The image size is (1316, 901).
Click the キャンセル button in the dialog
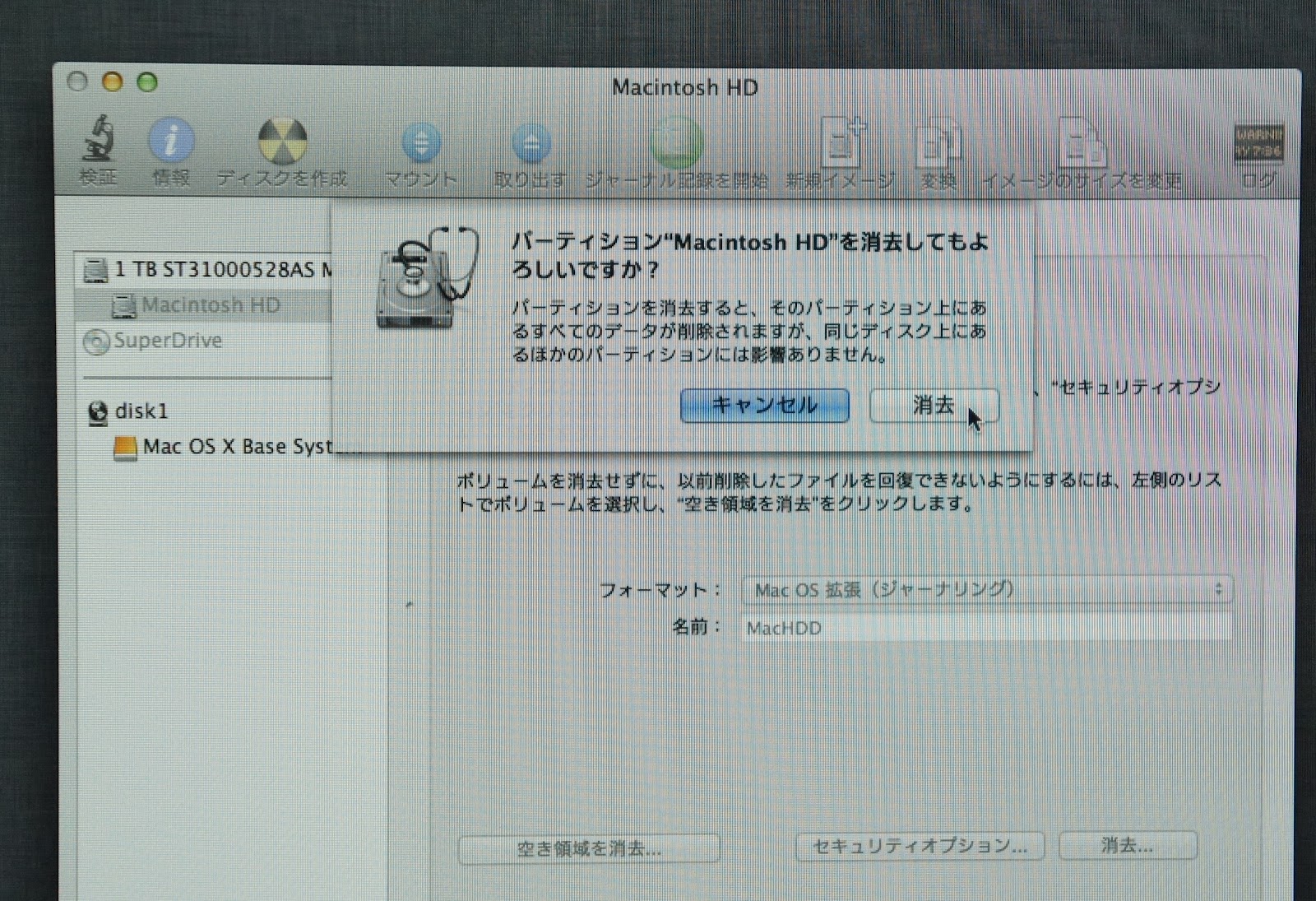point(764,405)
